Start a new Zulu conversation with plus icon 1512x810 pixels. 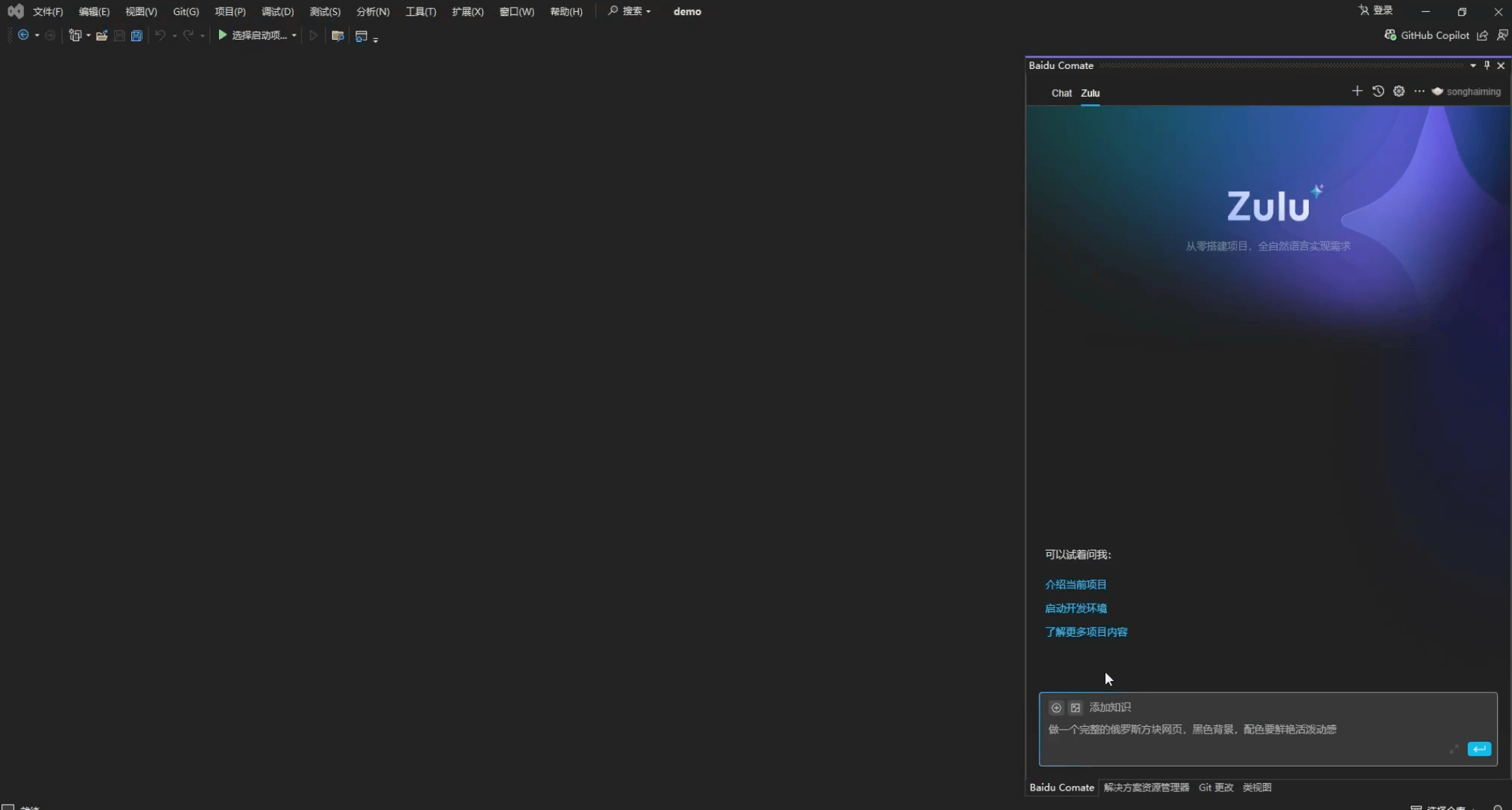point(1357,91)
